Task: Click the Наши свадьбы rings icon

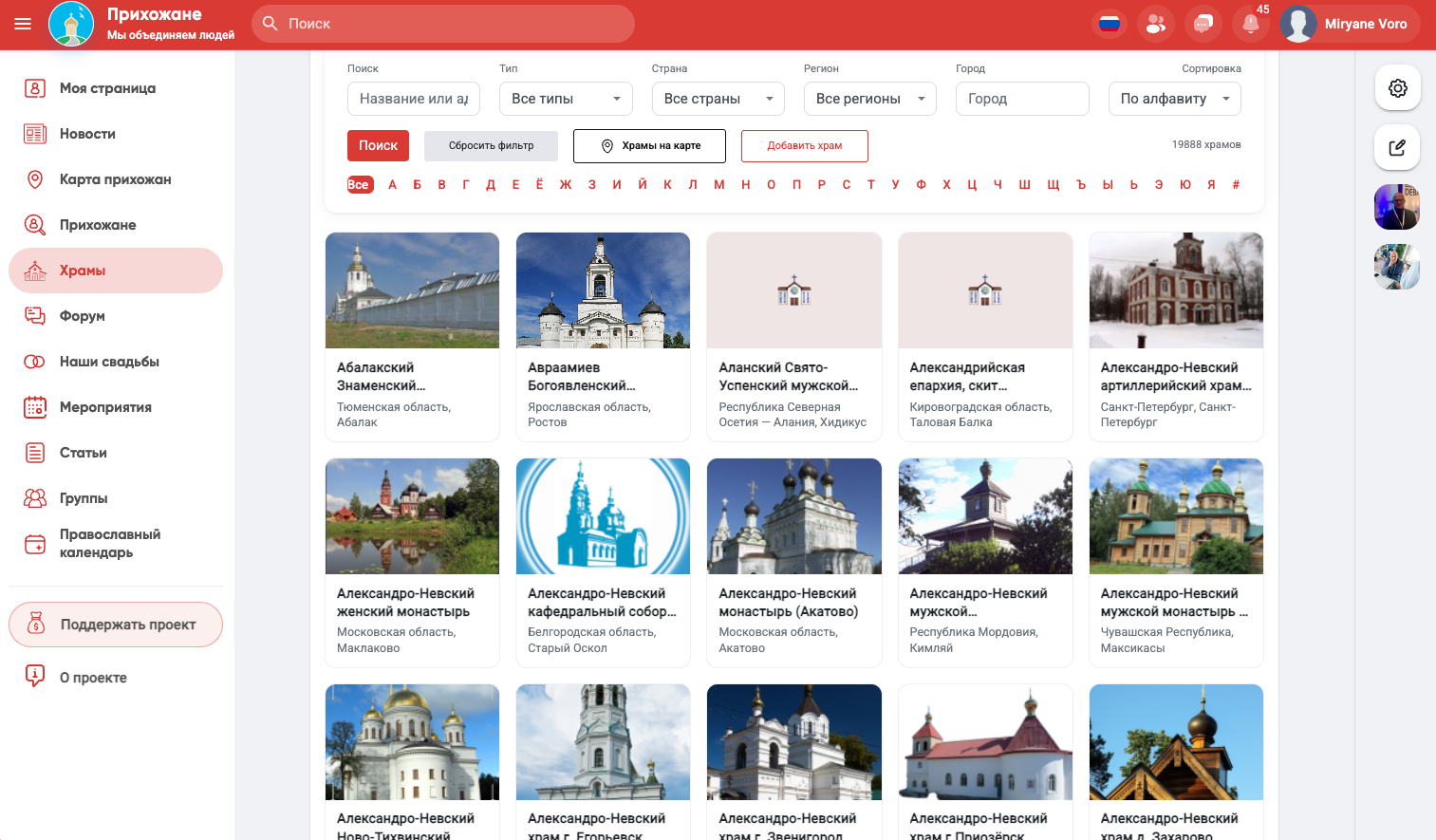Action: [x=35, y=362]
